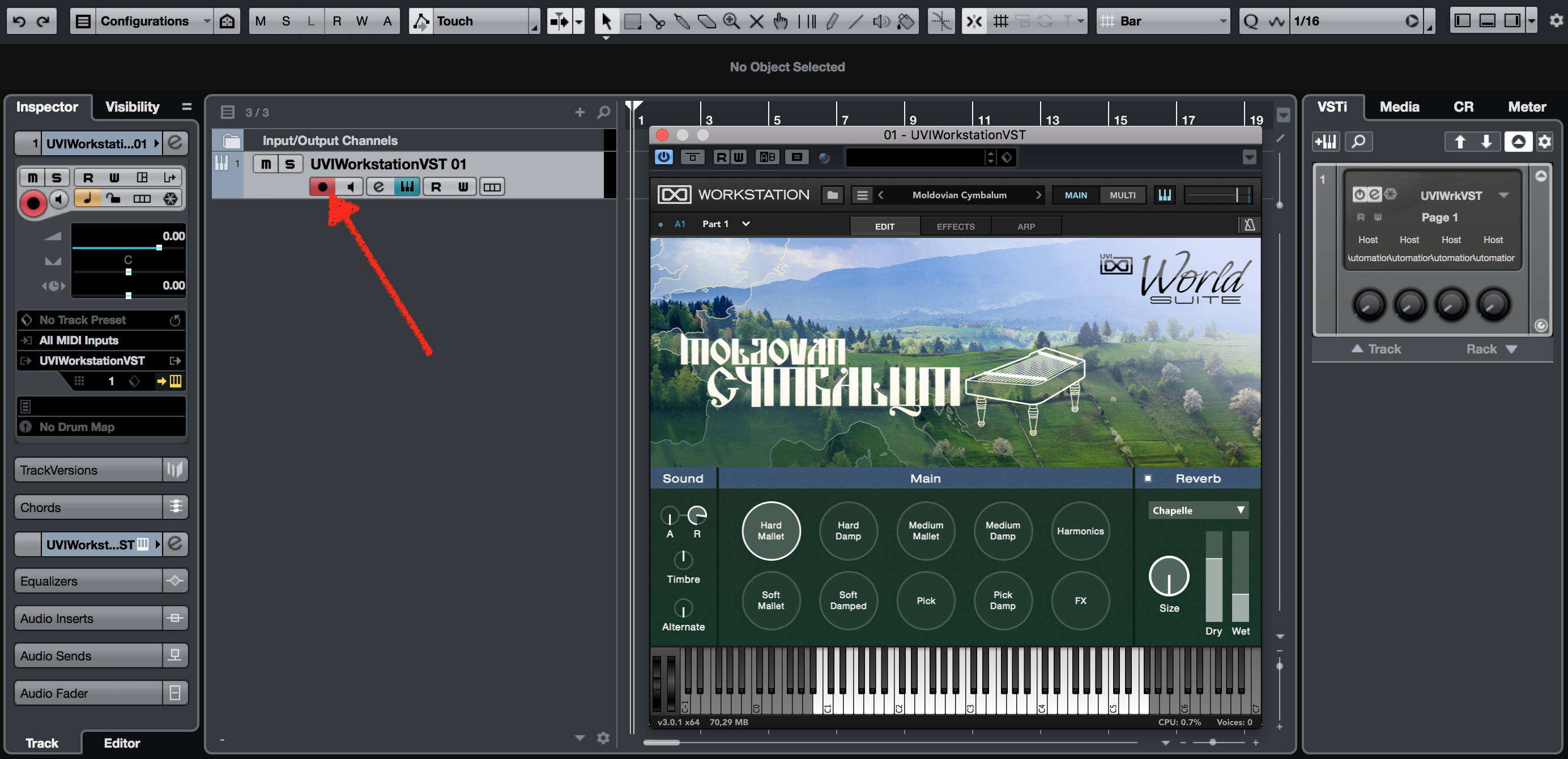Select the Range Selection tool
The height and width of the screenshot is (759, 1568).
[632, 22]
